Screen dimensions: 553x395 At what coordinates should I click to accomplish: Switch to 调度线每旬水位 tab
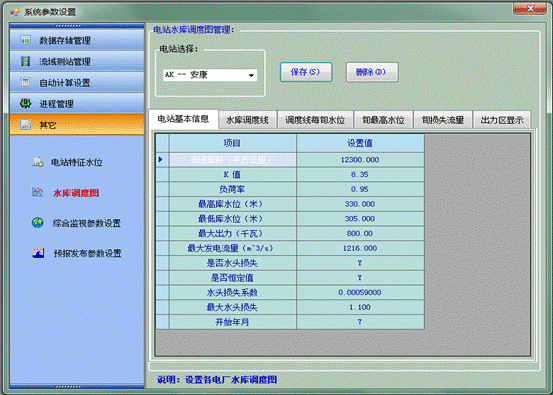point(315,120)
